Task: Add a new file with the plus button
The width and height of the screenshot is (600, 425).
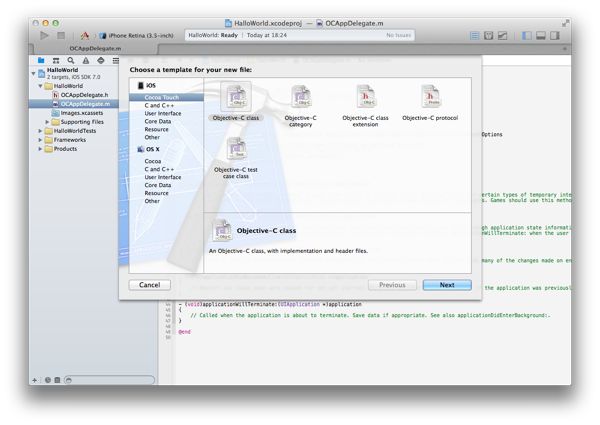Action: [x=34, y=380]
